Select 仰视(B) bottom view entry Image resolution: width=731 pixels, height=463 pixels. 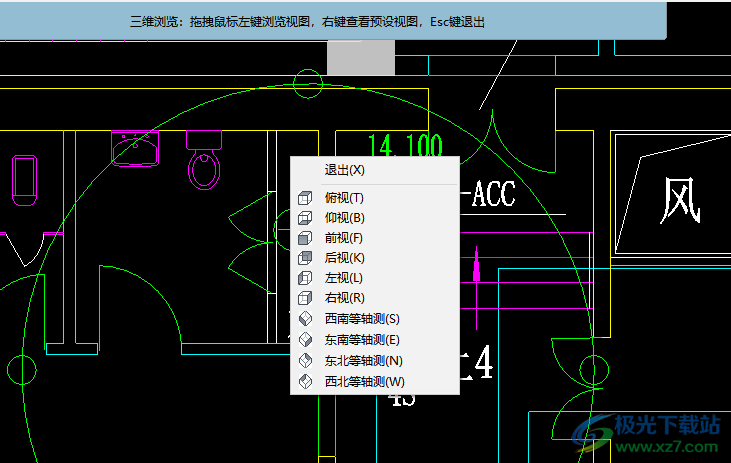(375, 218)
